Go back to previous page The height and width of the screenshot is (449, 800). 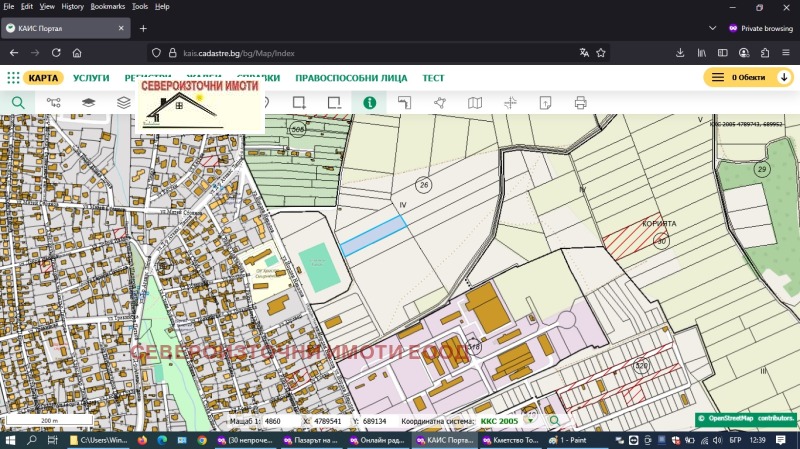point(14,53)
